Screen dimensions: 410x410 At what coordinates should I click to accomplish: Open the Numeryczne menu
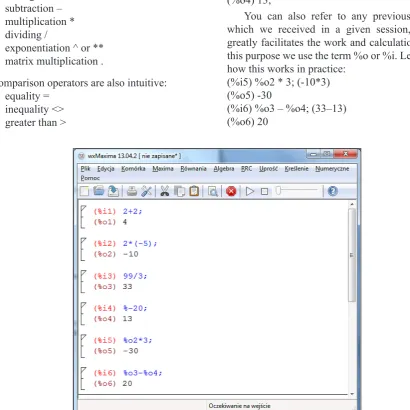(x=332, y=169)
